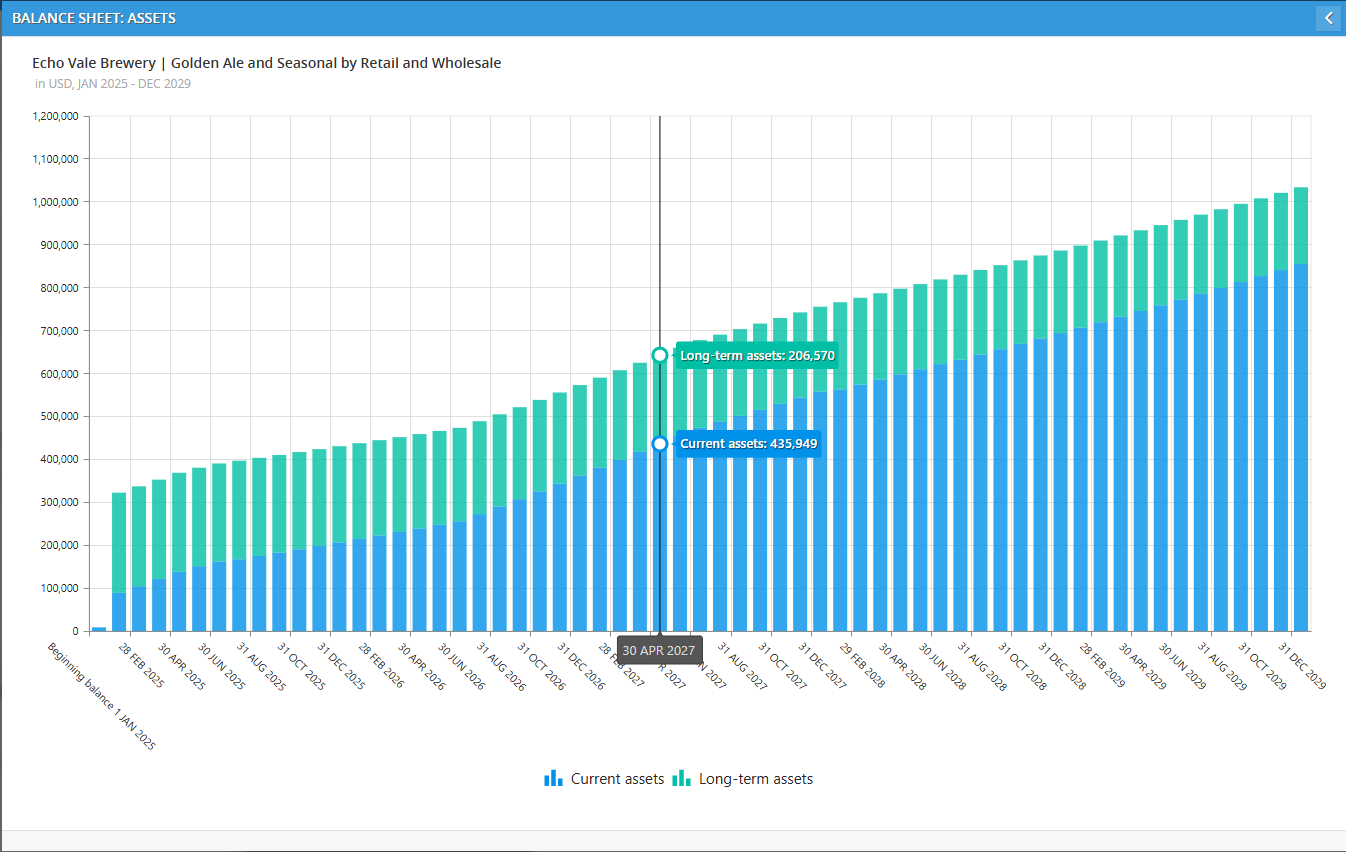Click green segment of the last bar
The width and height of the screenshot is (1346, 852).
pyautogui.click(x=1301, y=225)
